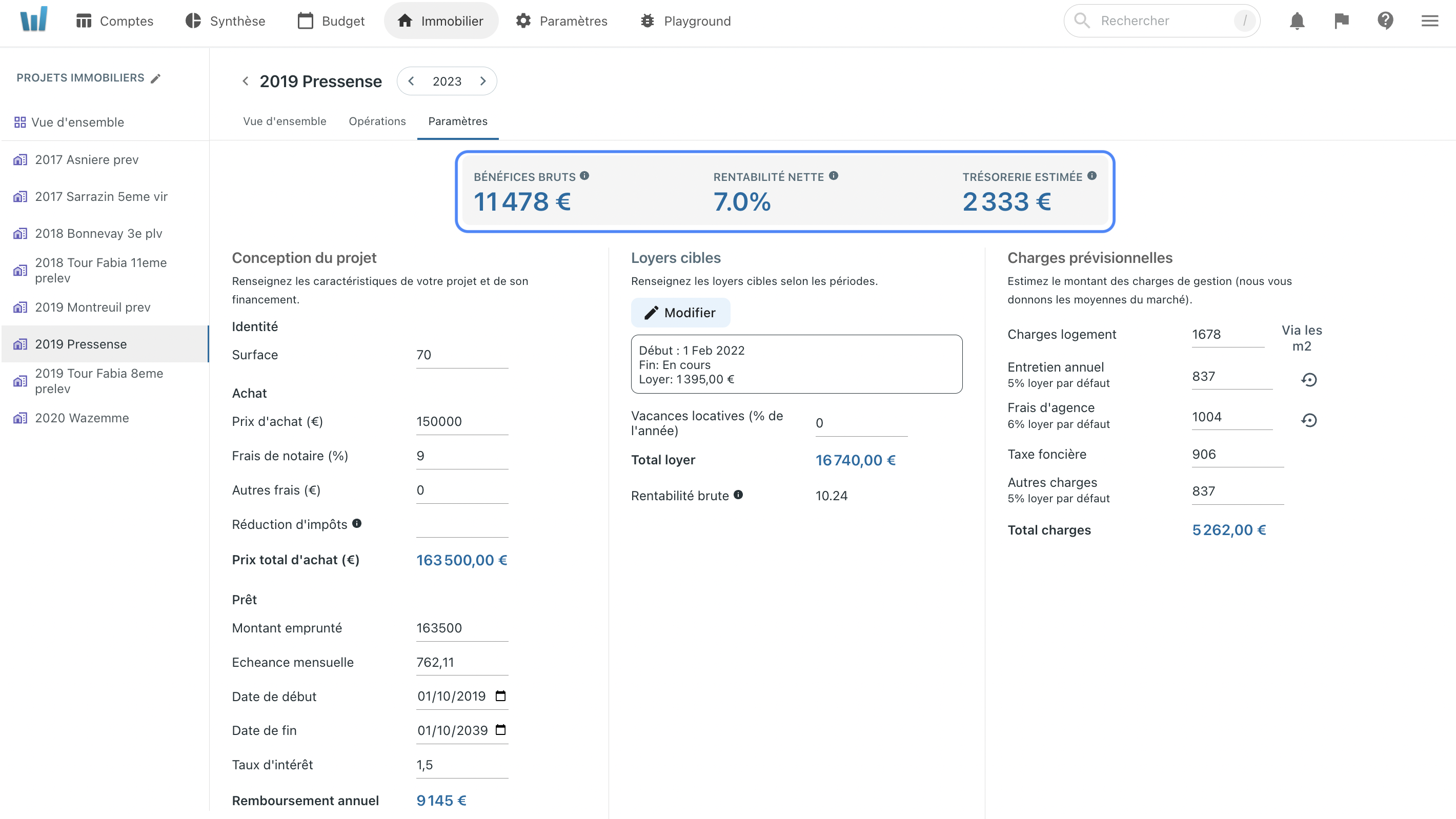Click the budget navigation icon
1456x819 pixels.
point(306,20)
